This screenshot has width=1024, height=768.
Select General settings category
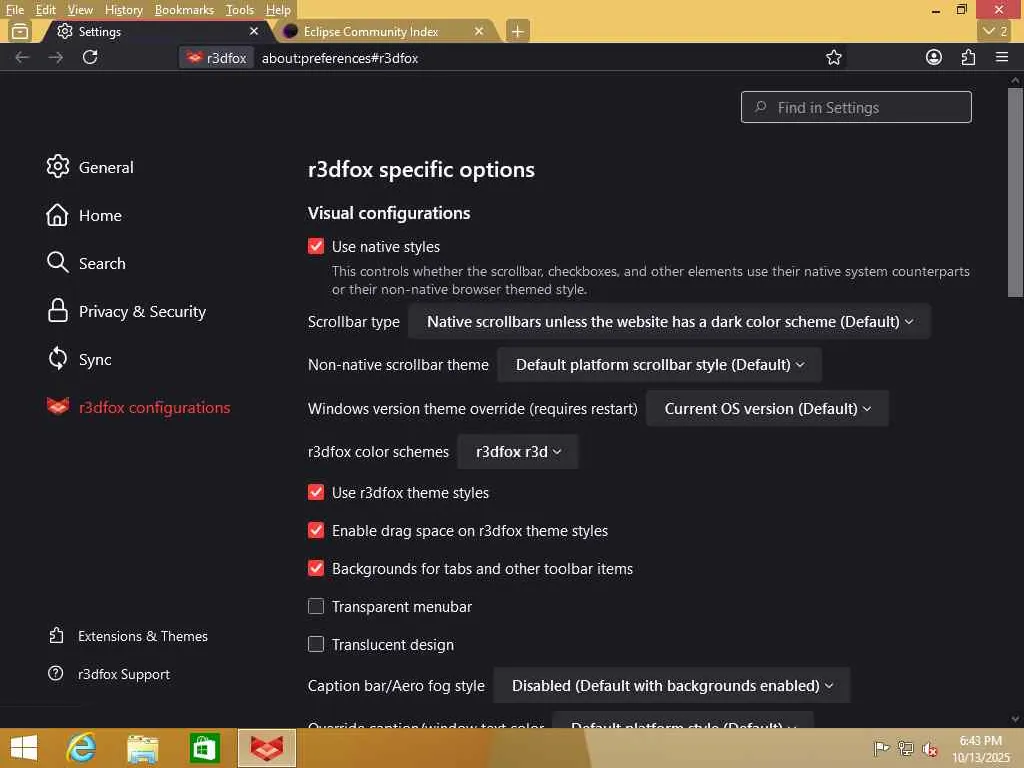[90, 167]
